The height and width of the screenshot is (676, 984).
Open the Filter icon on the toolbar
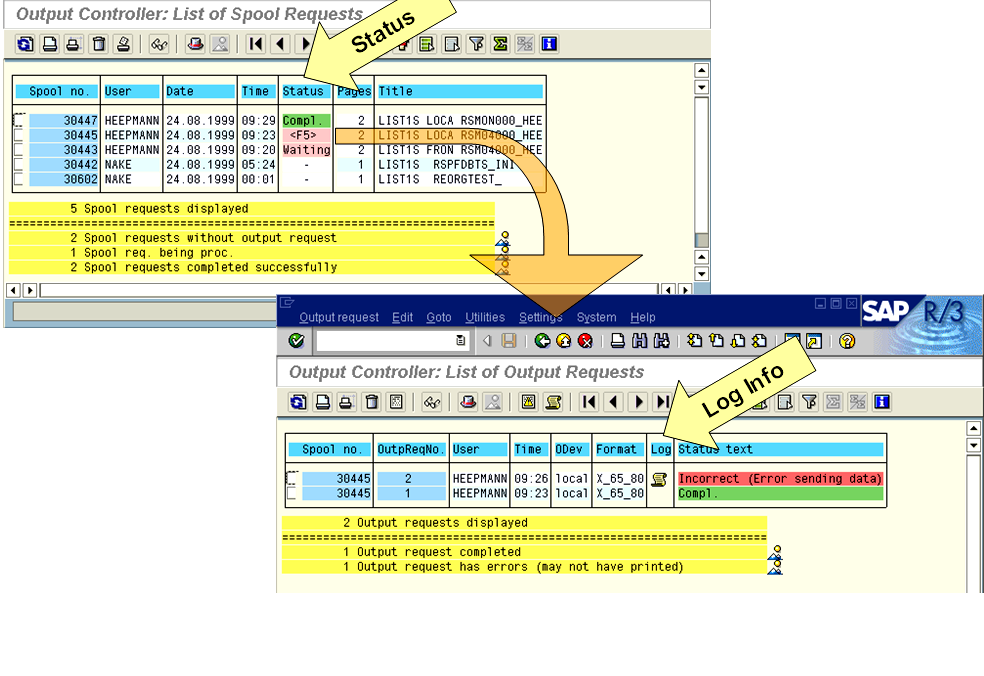(x=476, y=44)
